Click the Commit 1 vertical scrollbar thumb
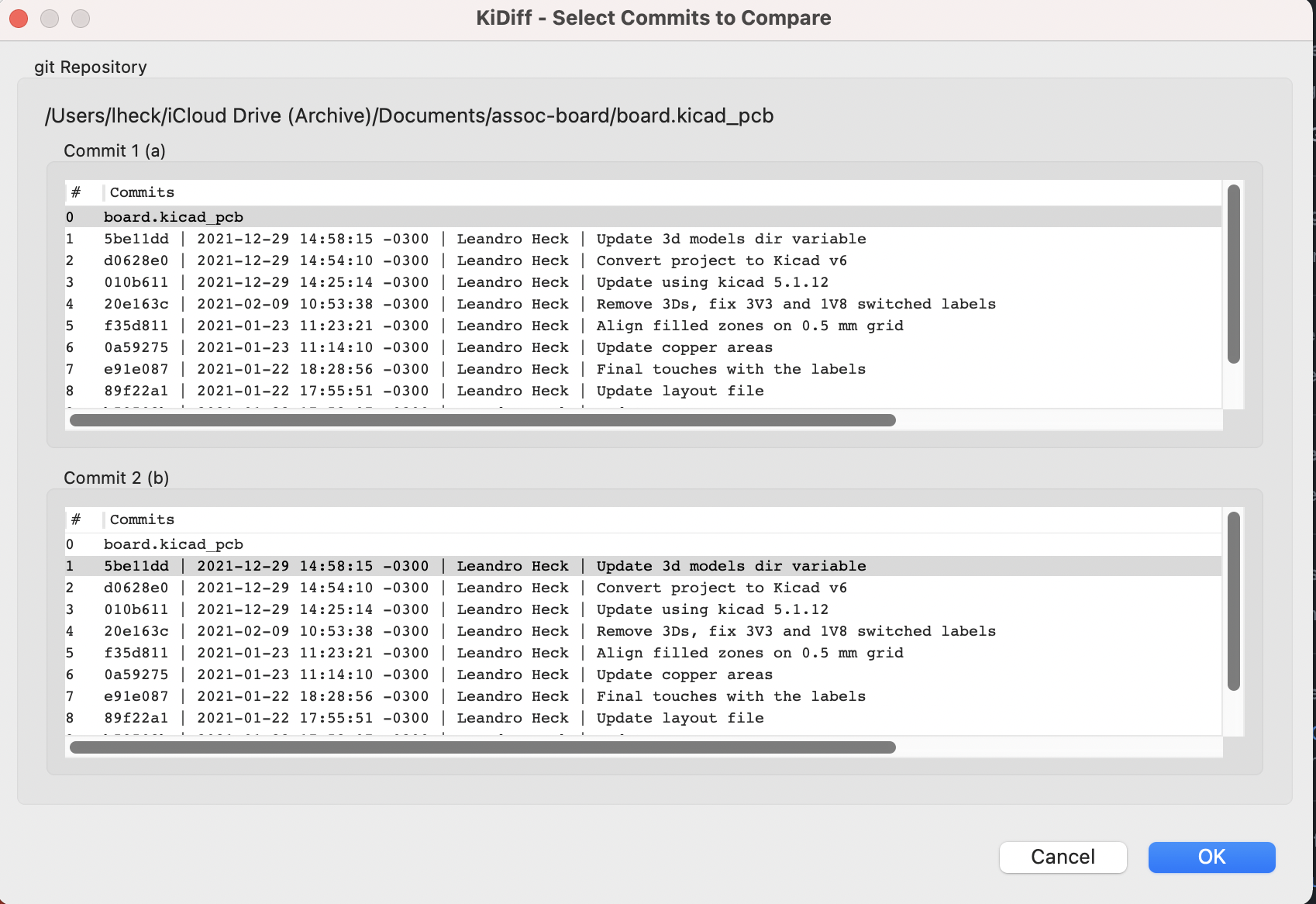 coord(1234,274)
